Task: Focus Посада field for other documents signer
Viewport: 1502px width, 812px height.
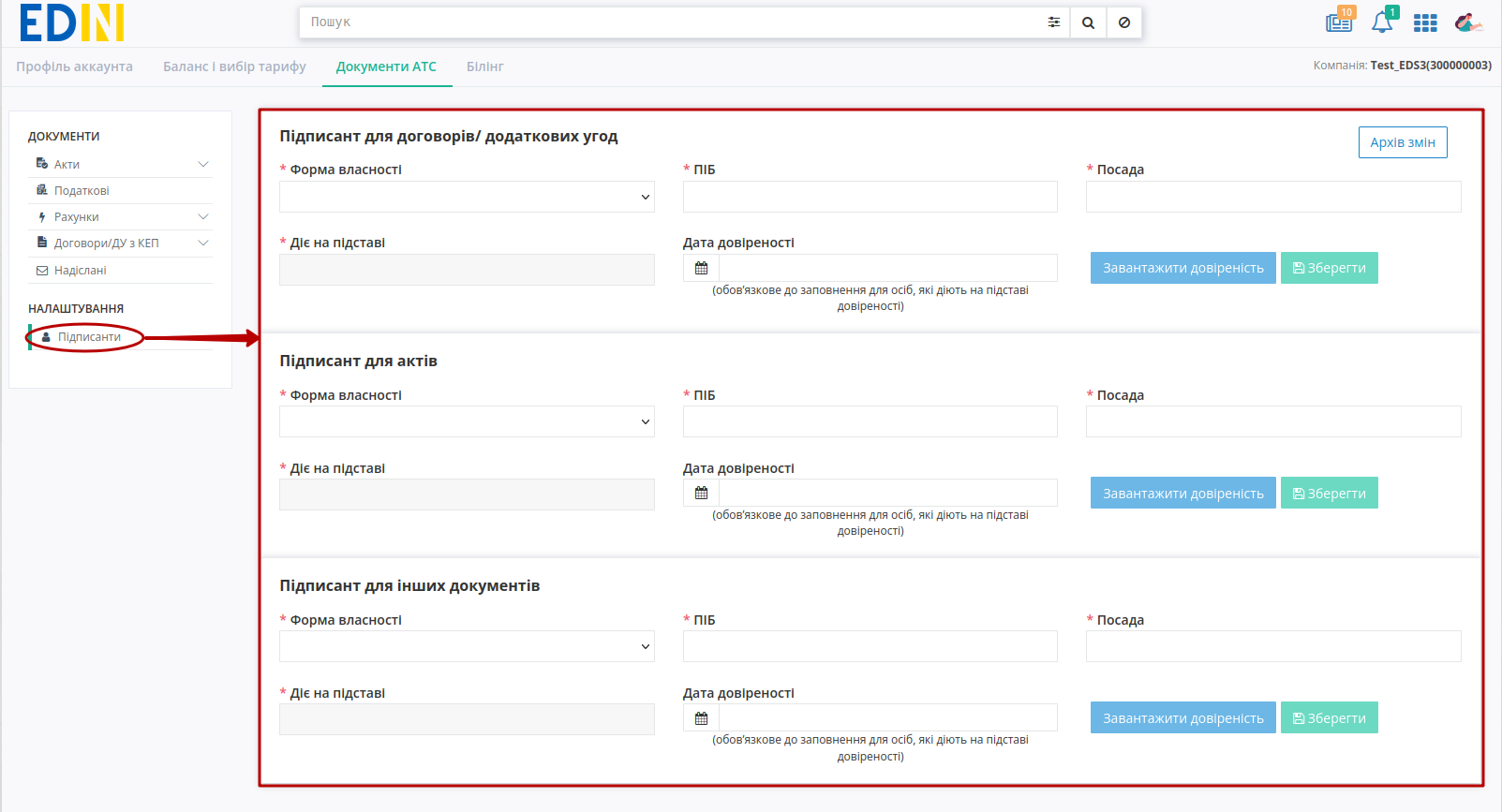Action: coord(1273,646)
